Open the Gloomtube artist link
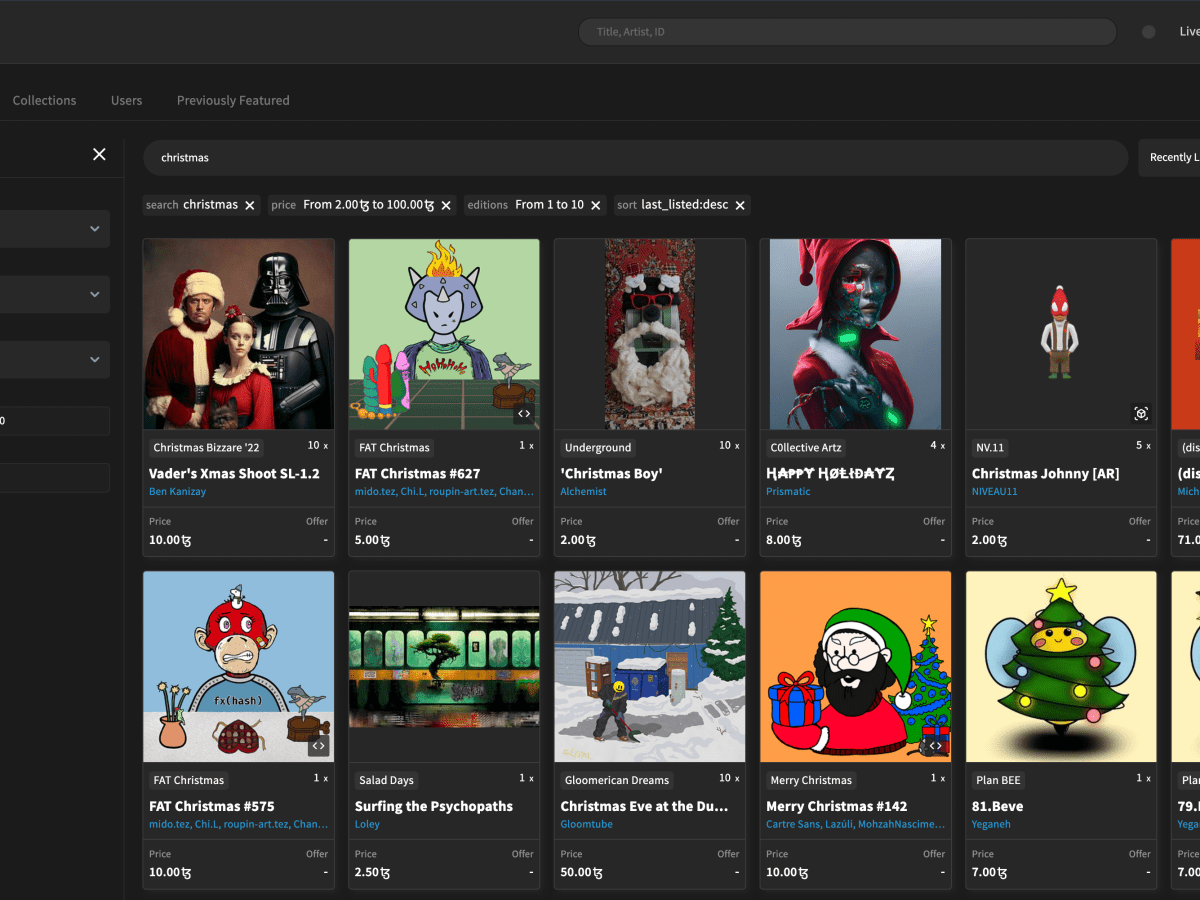The width and height of the screenshot is (1200, 900). click(586, 825)
